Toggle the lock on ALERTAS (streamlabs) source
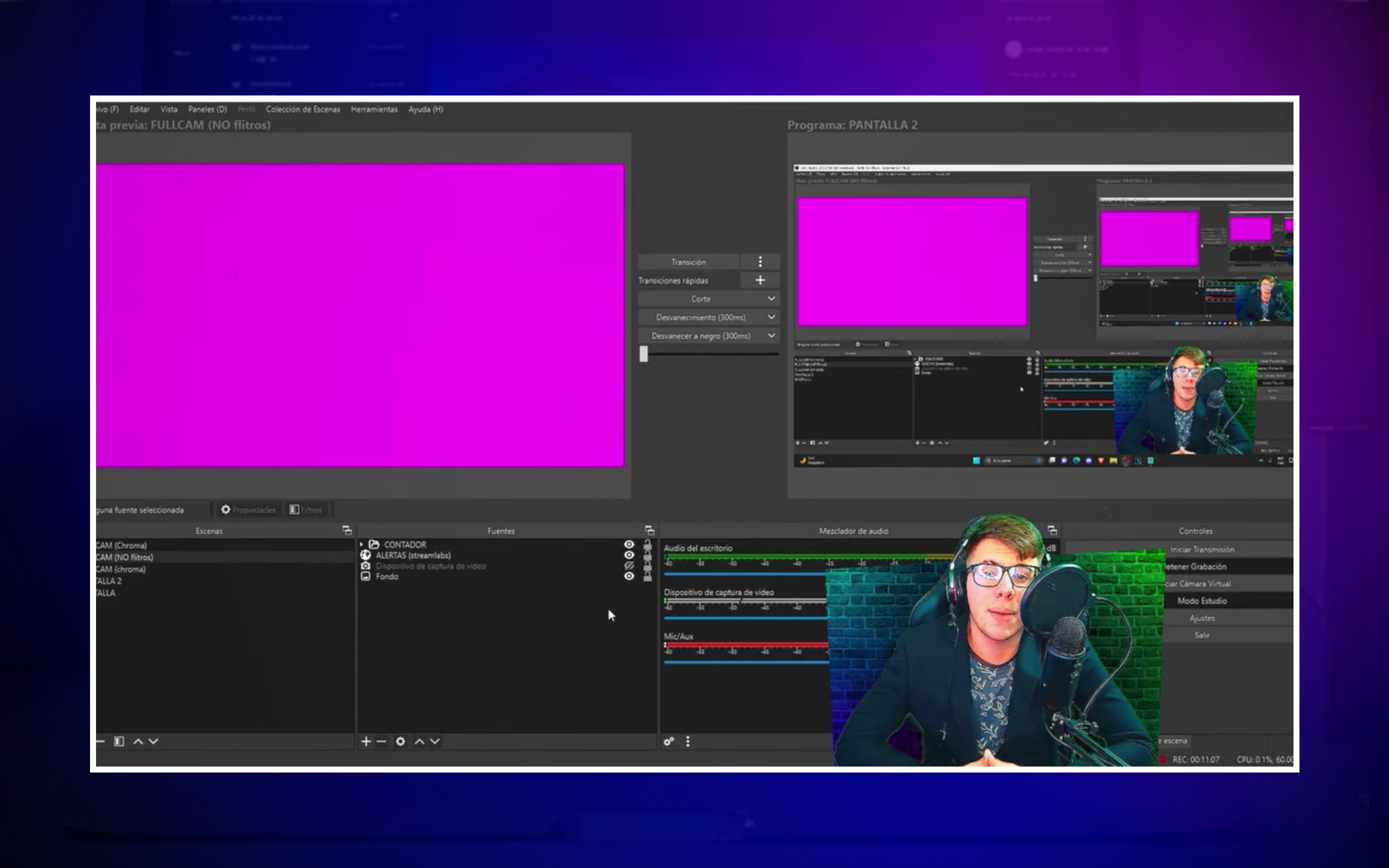The height and width of the screenshot is (868, 1389). pos(647,555)
